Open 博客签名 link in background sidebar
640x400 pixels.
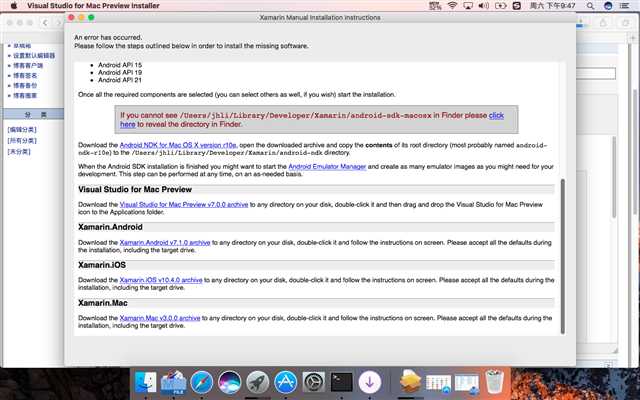coord(25,76)
